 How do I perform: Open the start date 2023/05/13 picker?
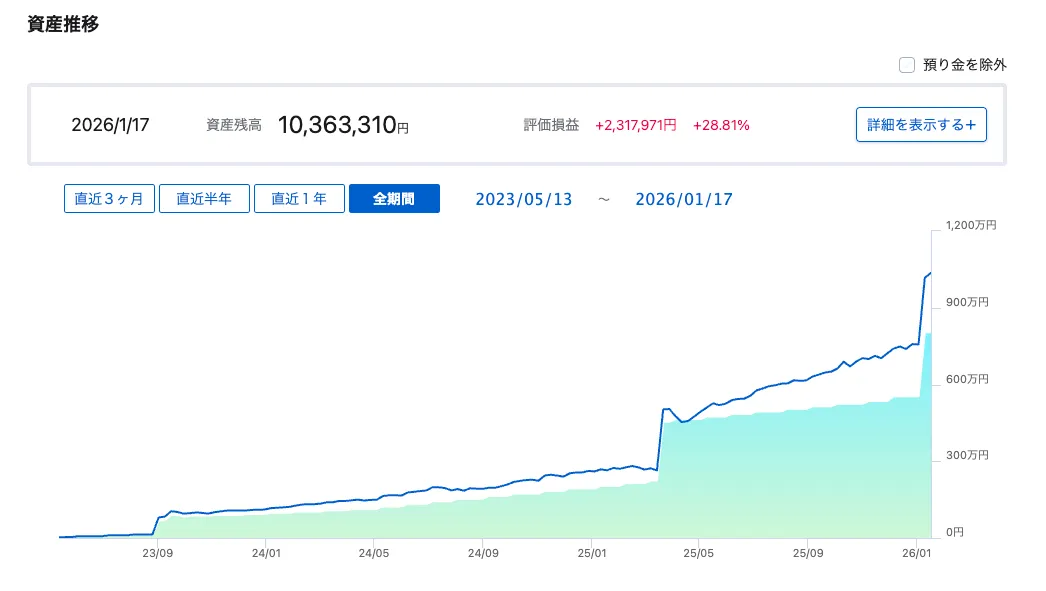[x=524, y=199]
